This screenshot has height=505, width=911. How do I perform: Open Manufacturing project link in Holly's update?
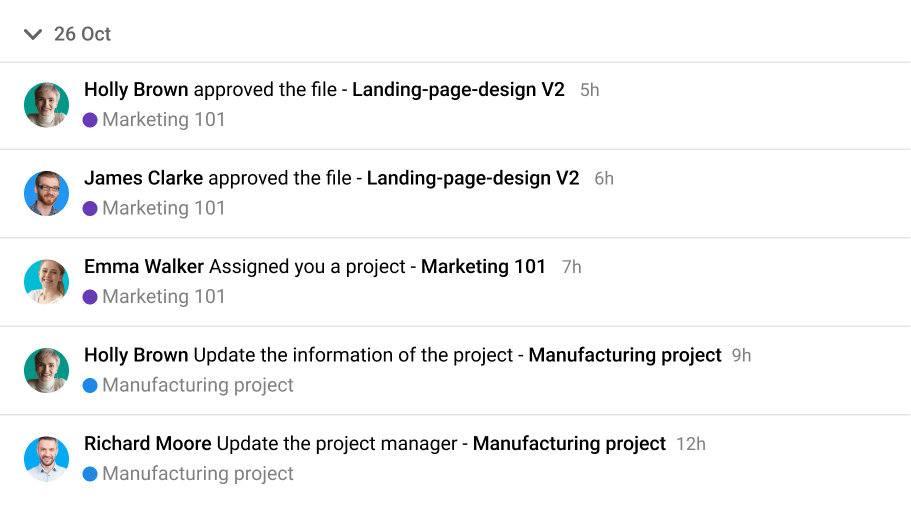625,355
